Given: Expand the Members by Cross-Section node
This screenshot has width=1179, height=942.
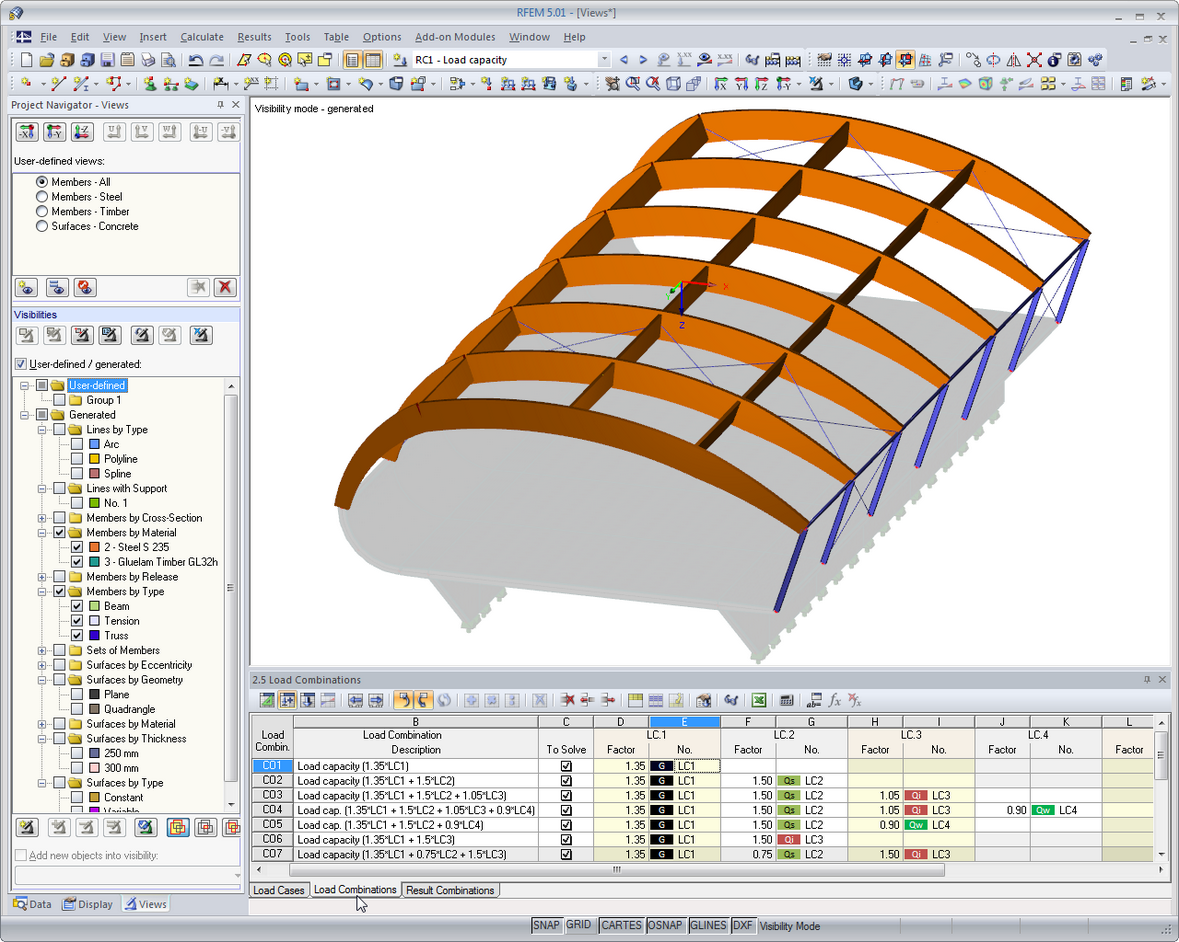Looking at the screenshot, I should [x=42, y=518].
